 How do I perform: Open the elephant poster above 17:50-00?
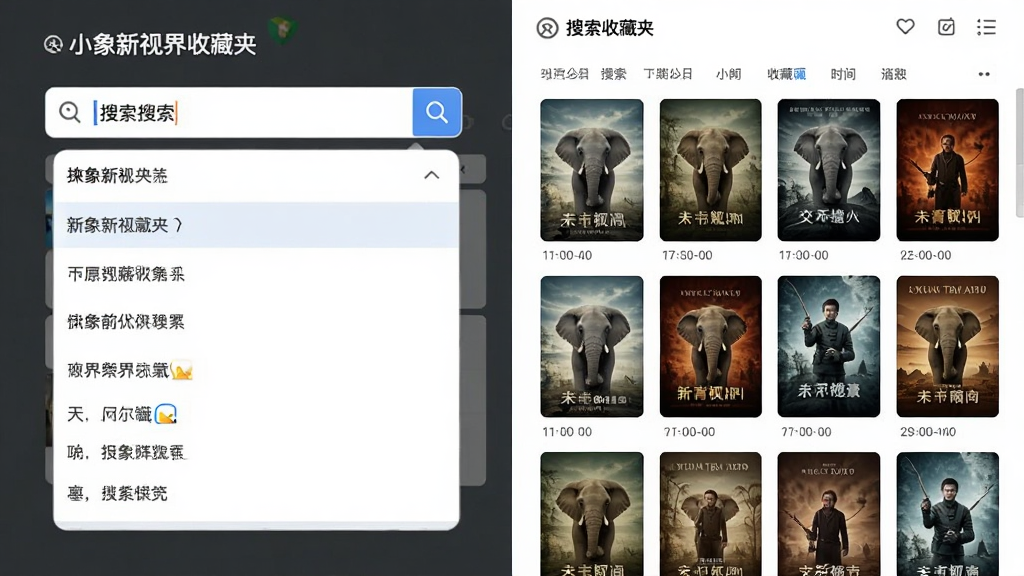click(711, 170)
